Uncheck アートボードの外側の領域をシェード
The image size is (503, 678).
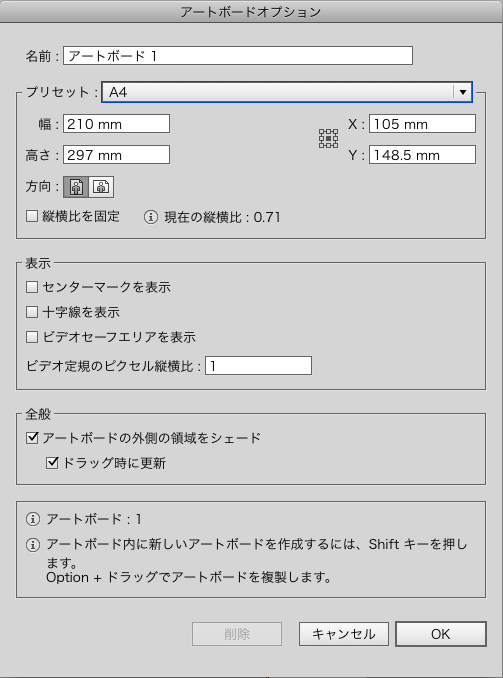(32, 438)
